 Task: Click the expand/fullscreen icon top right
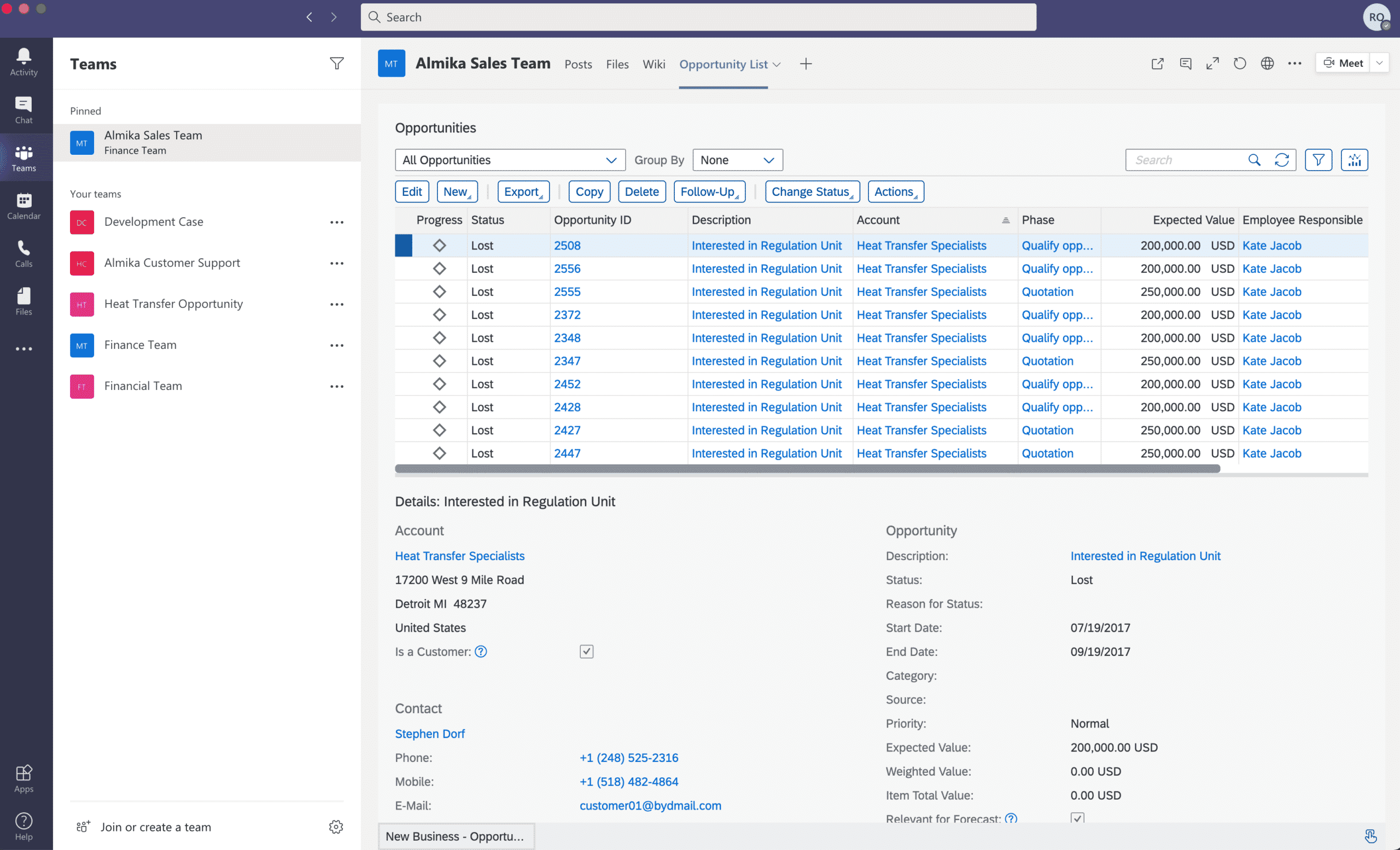click(x=1212, y=63)
